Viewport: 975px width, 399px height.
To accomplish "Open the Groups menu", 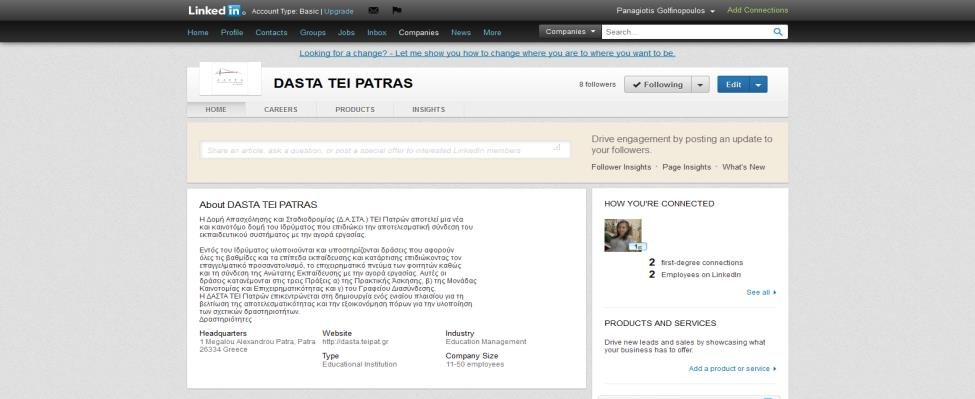I will (x=313, y=32).
